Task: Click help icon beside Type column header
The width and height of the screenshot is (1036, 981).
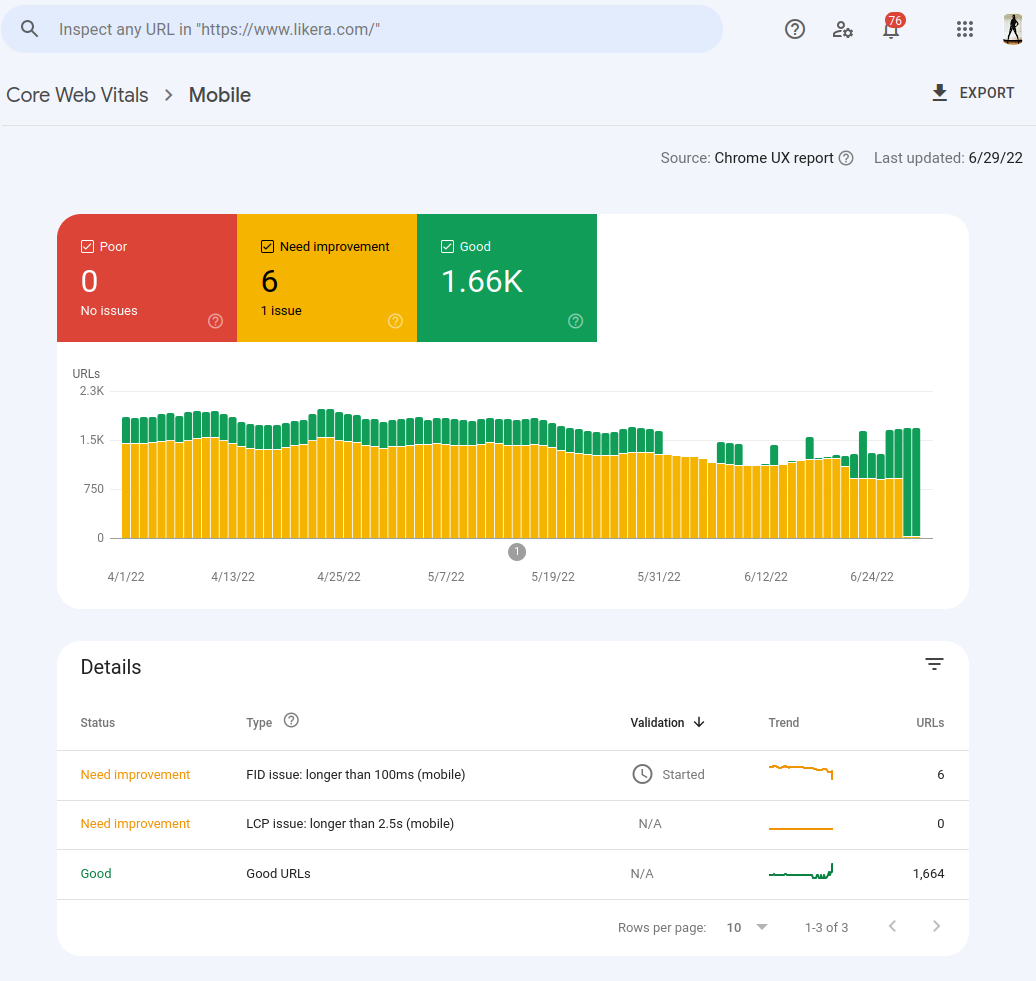Action: [x=292, y=721]
